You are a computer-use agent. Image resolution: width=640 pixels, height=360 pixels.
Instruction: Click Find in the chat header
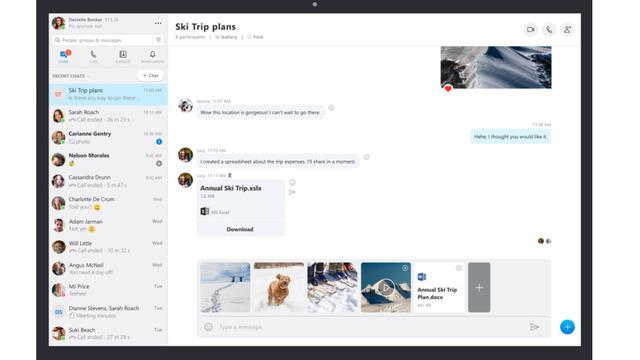coord(256,37)
